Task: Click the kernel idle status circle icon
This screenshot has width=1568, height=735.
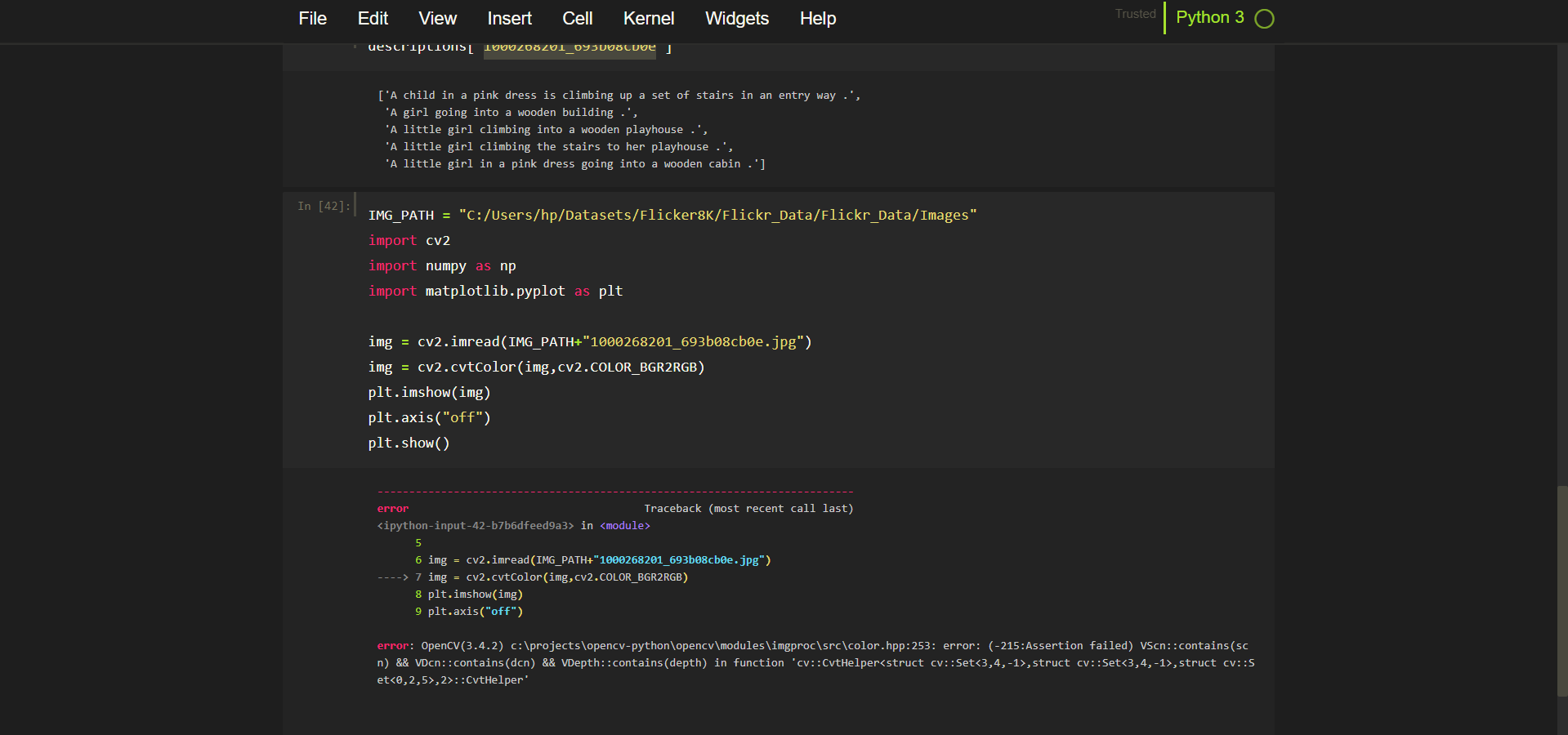Action: [x=1264, y=19]
